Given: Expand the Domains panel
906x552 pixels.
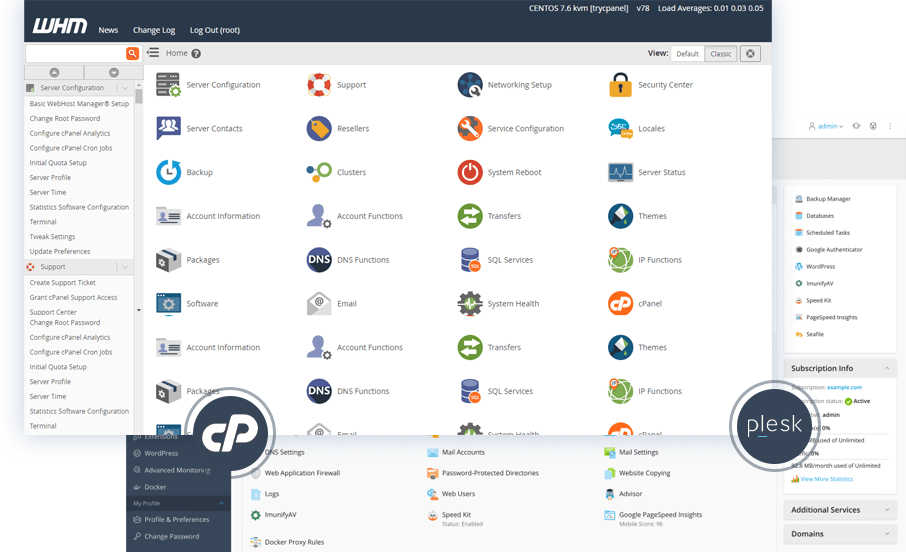Looking at the screenshot, I should 887,534.
